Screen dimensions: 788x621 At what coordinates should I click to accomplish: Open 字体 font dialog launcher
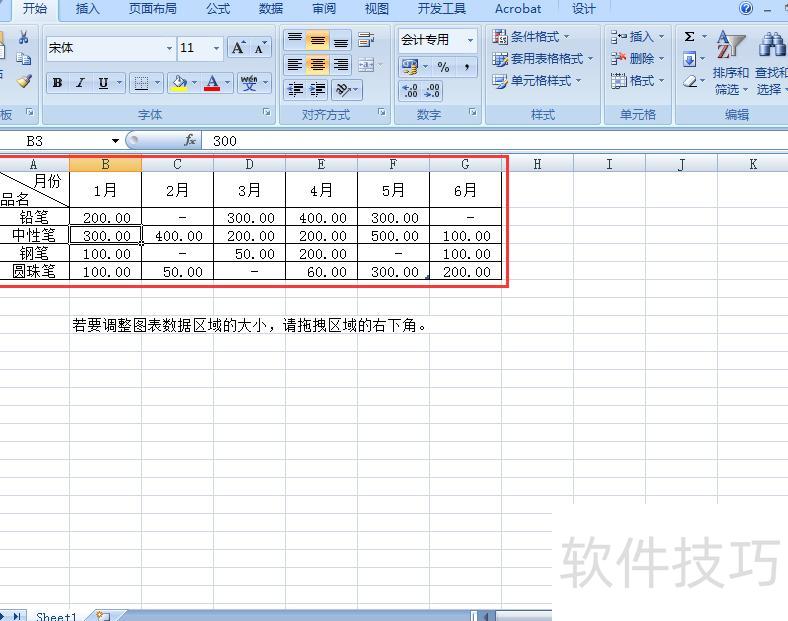(x=267, y=113)
